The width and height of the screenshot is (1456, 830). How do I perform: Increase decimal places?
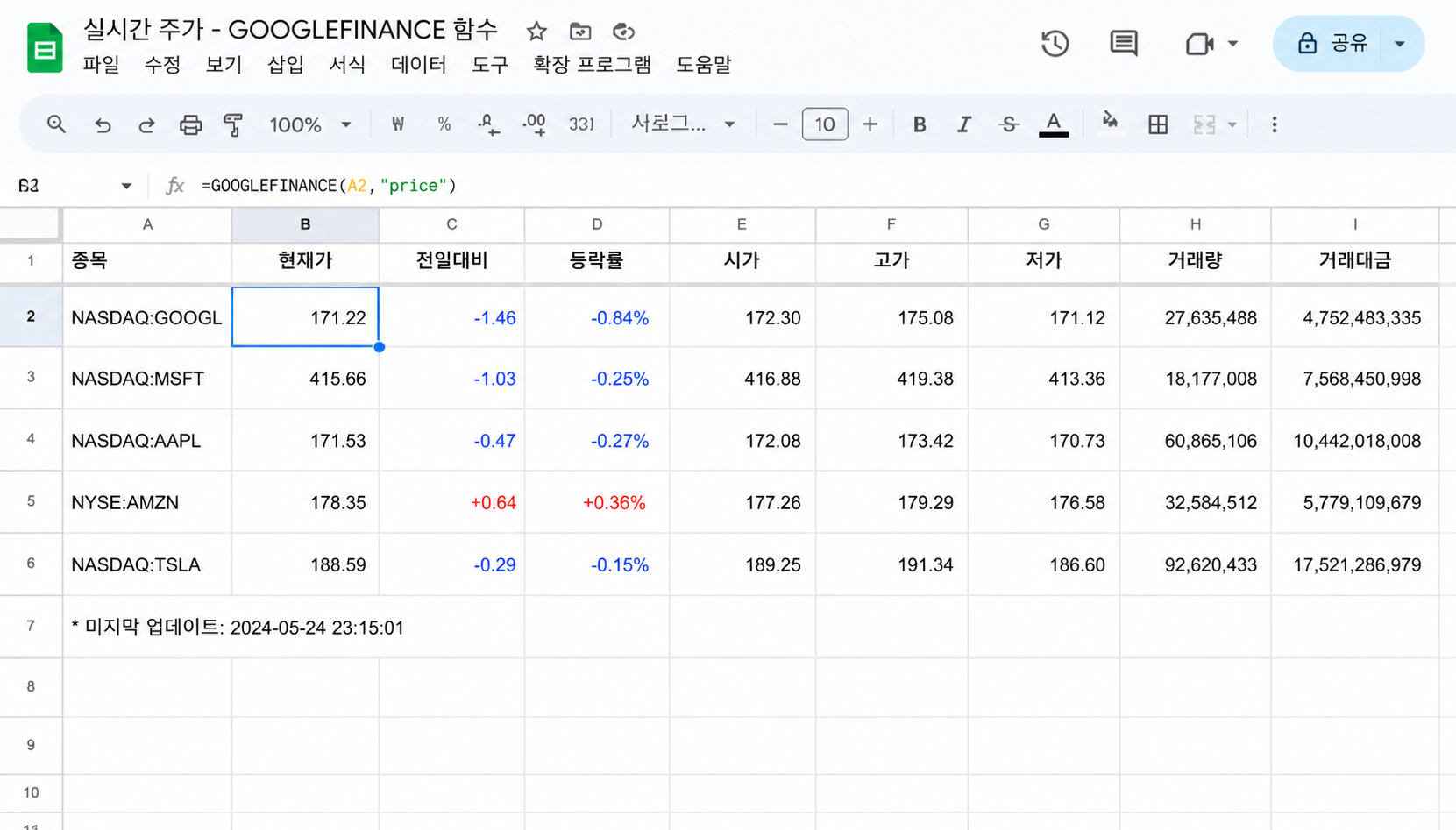pos(534,124)
